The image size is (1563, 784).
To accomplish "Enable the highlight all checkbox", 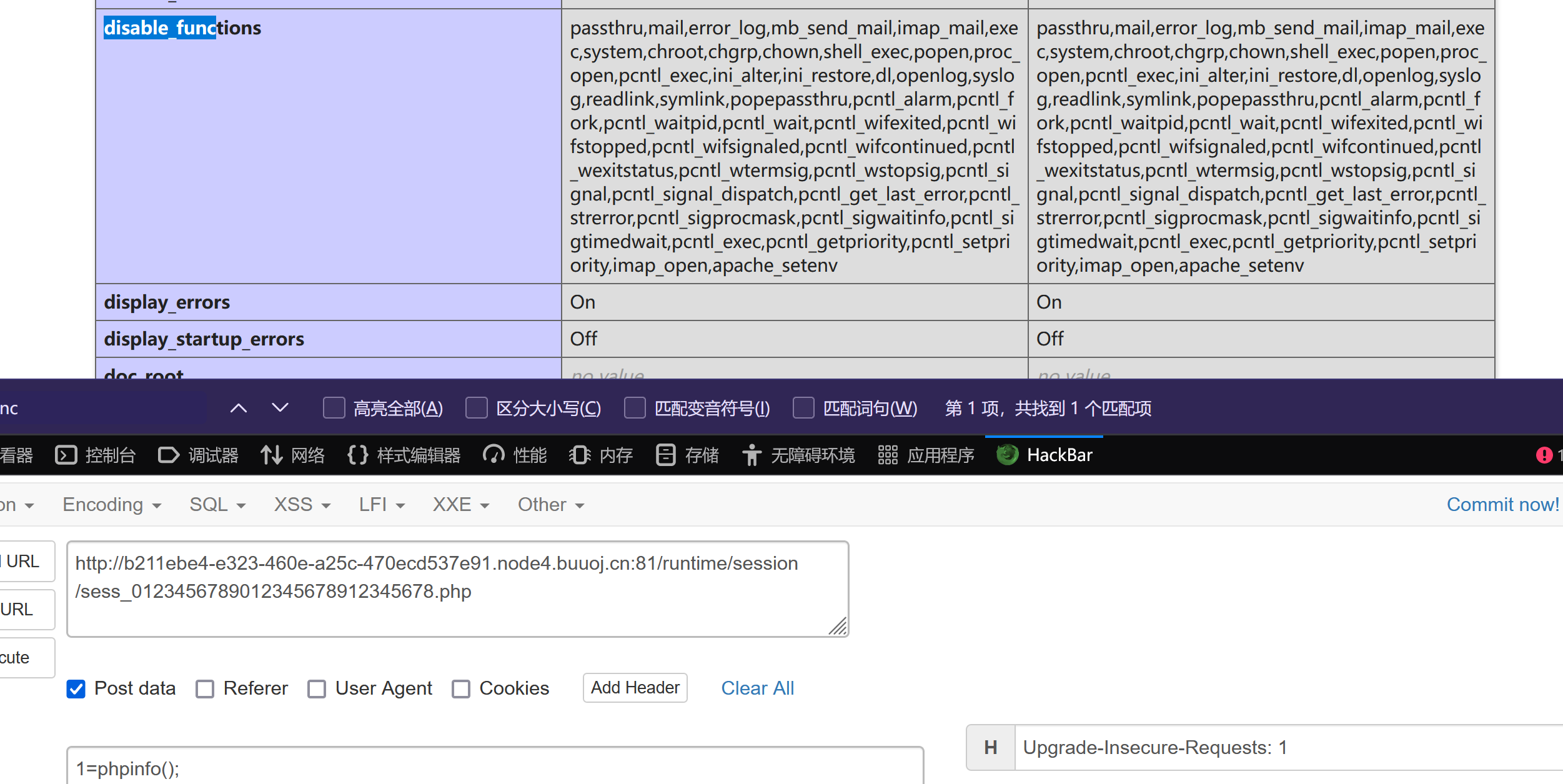I will [x=334, y=409].
